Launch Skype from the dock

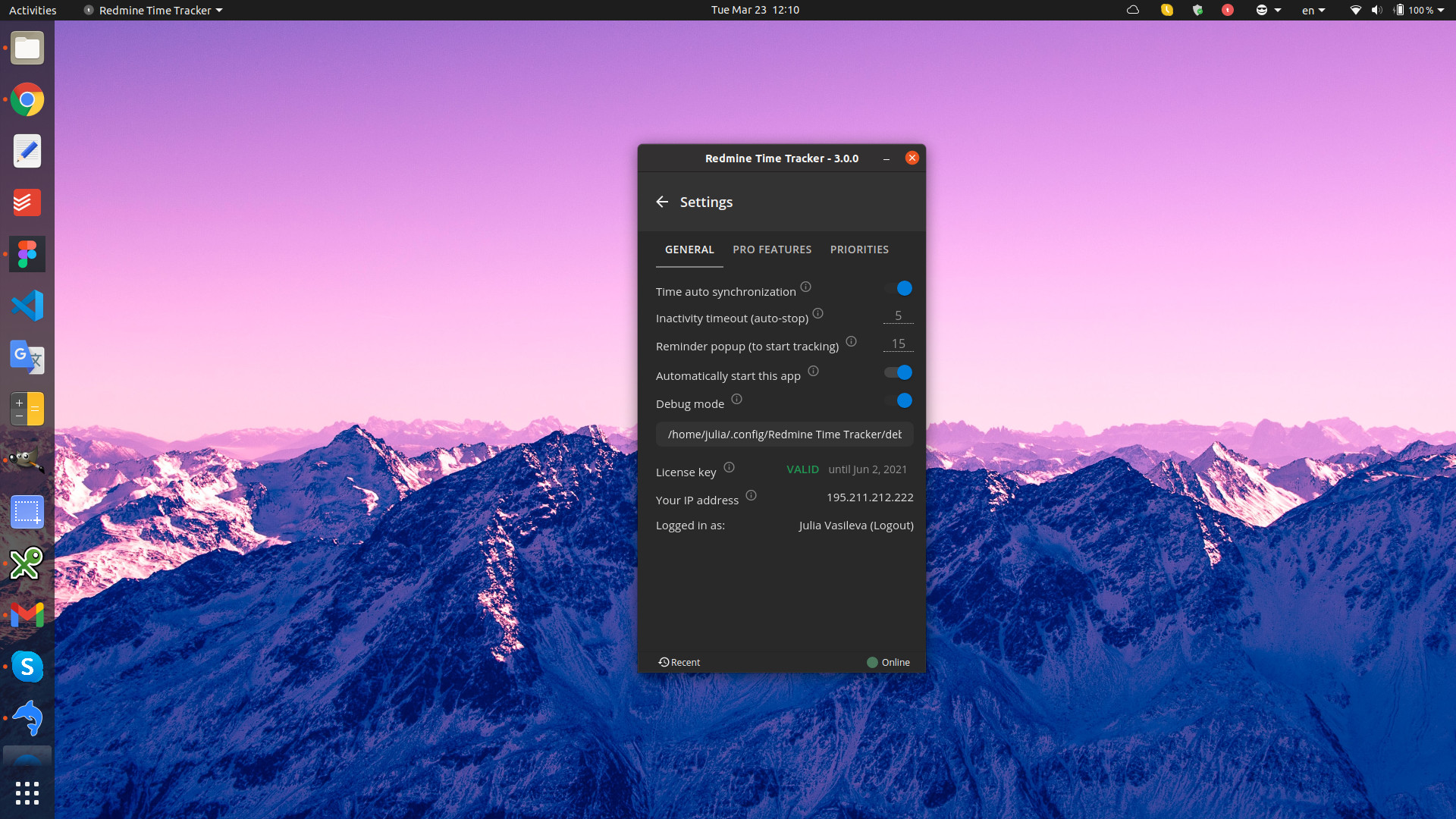coord(27,667)
